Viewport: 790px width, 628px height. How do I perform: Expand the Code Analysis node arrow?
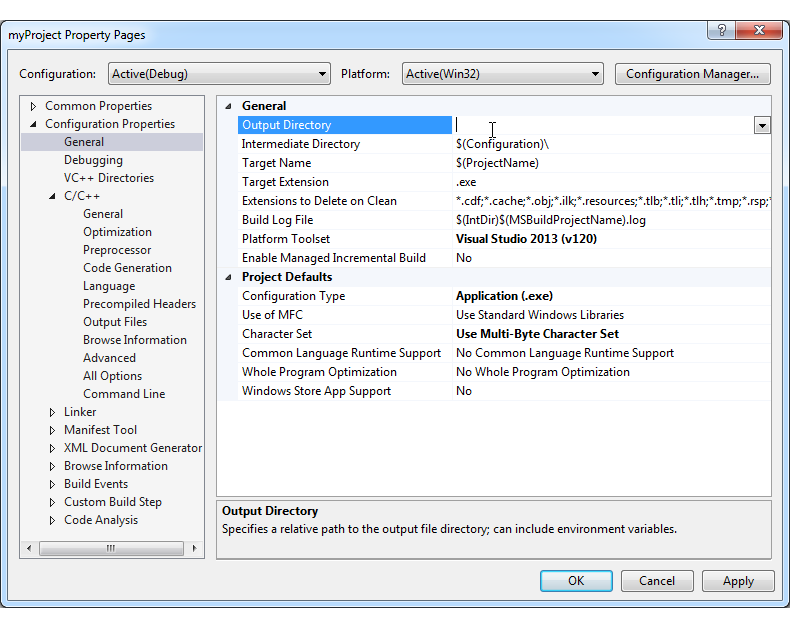(52, 520)
